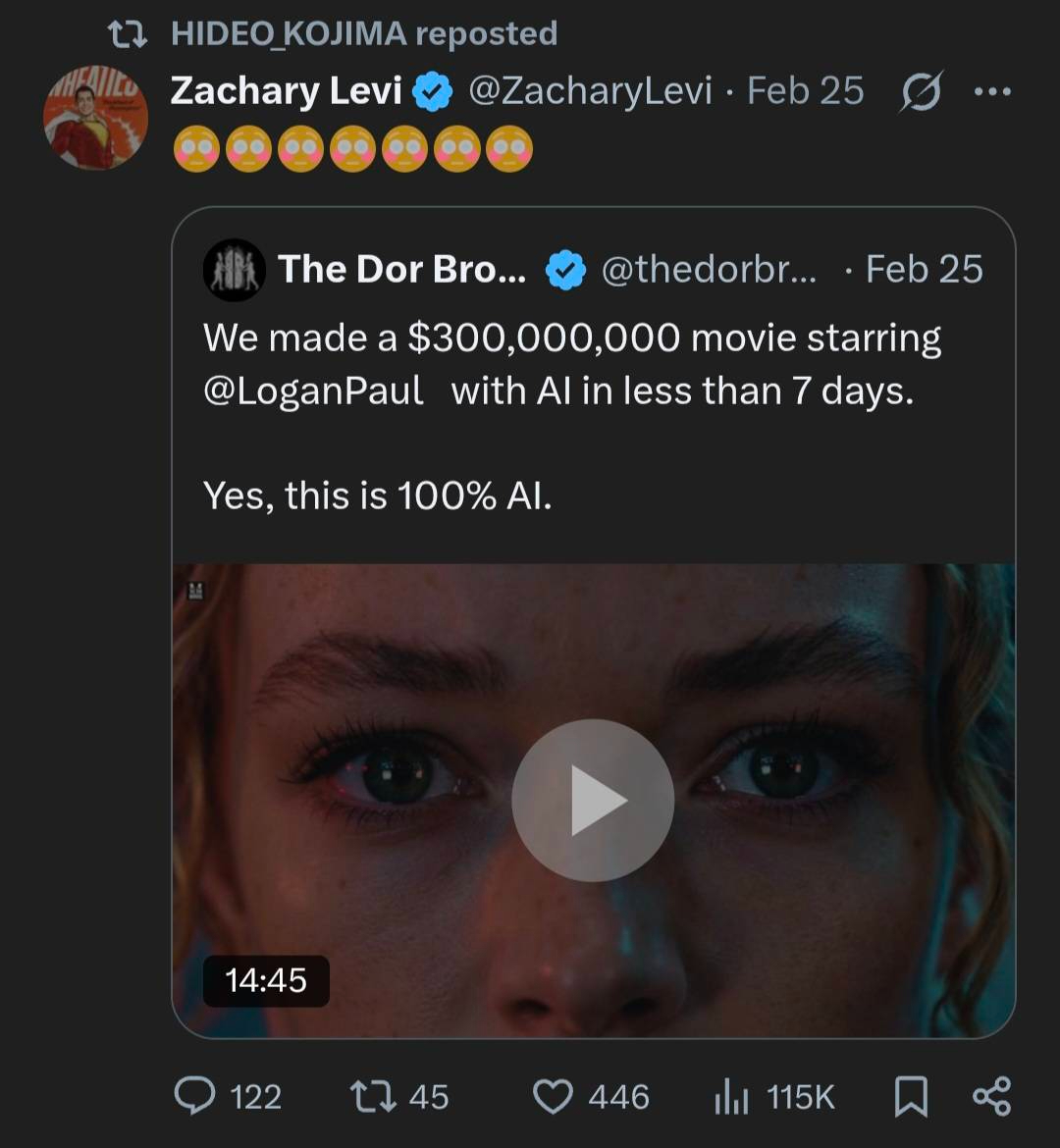Open the Zachary Levi display name
The height and width of the screenshot is (1148, 1060).
pos(286,91)
